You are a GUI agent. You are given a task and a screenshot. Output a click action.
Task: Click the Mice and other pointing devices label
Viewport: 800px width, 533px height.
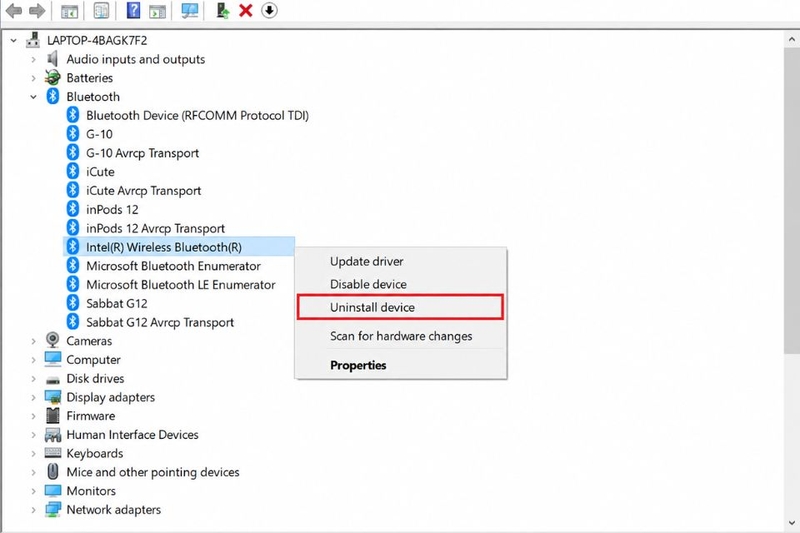153,472
